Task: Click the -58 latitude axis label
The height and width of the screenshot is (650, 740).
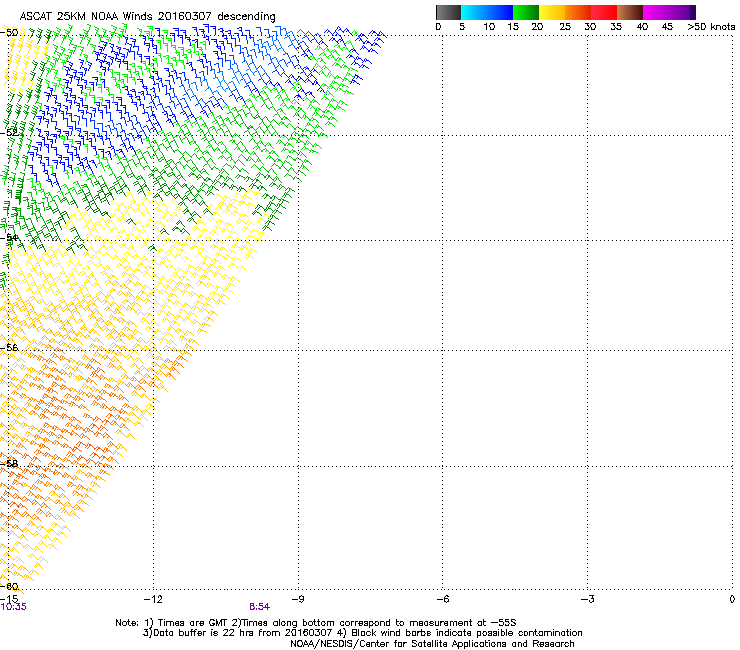Action: point(9,463)
